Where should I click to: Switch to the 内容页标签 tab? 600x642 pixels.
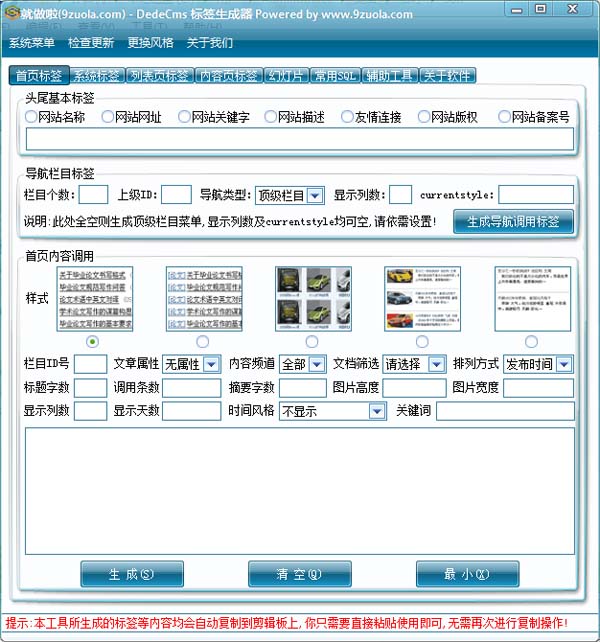[229, 76]
